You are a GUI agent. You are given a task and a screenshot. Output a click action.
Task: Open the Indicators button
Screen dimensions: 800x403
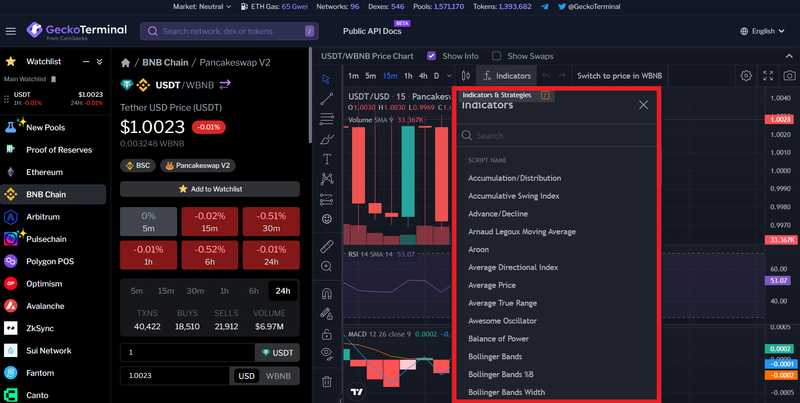coord(507,76)
